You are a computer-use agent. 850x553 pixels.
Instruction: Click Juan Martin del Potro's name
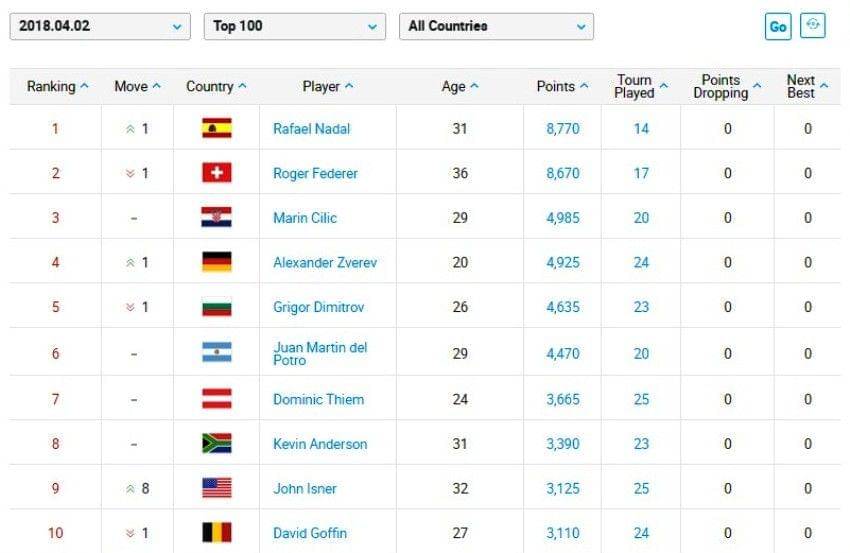click(320, 353)
